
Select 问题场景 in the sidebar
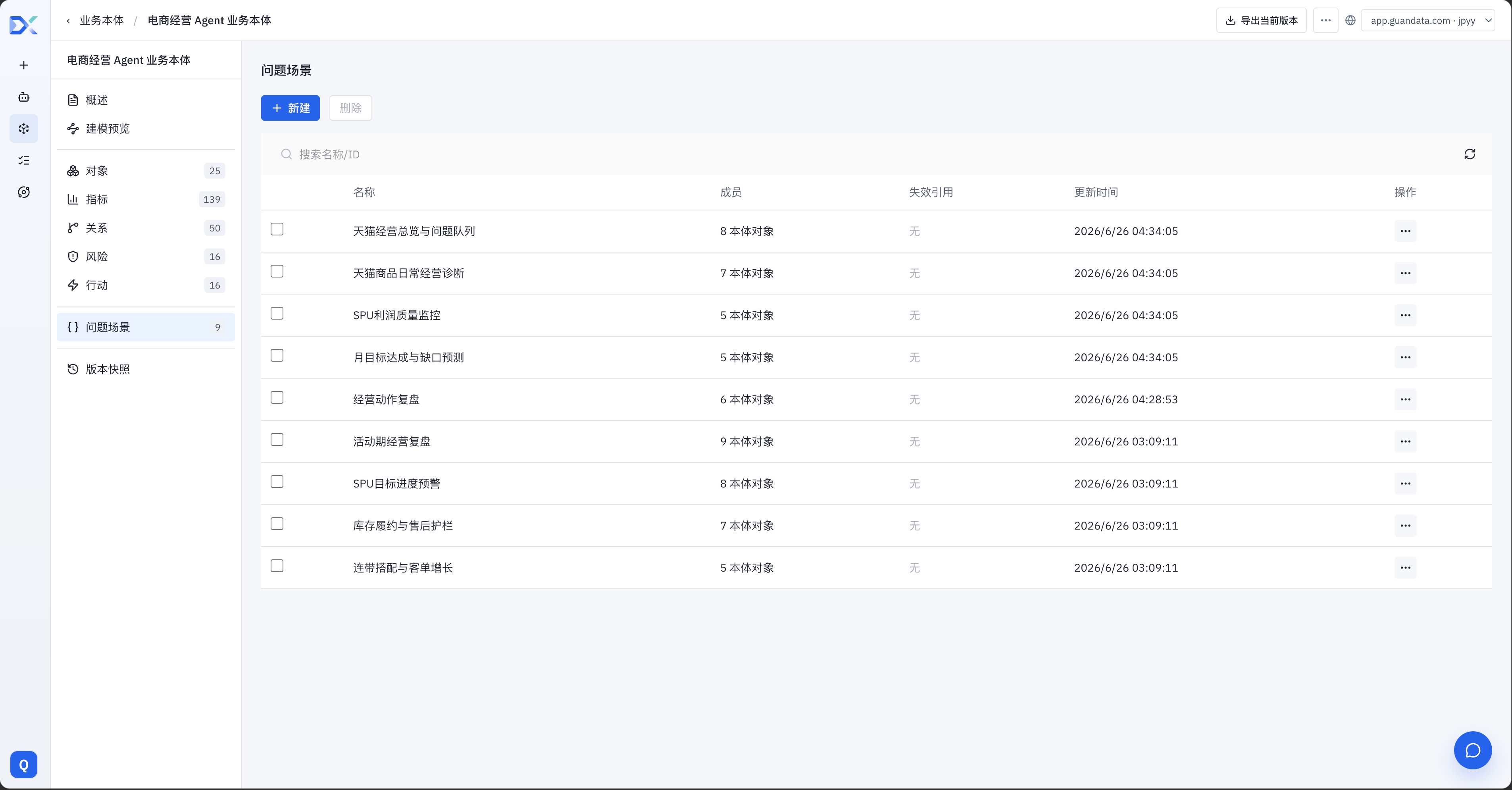[x=146, y=327]
